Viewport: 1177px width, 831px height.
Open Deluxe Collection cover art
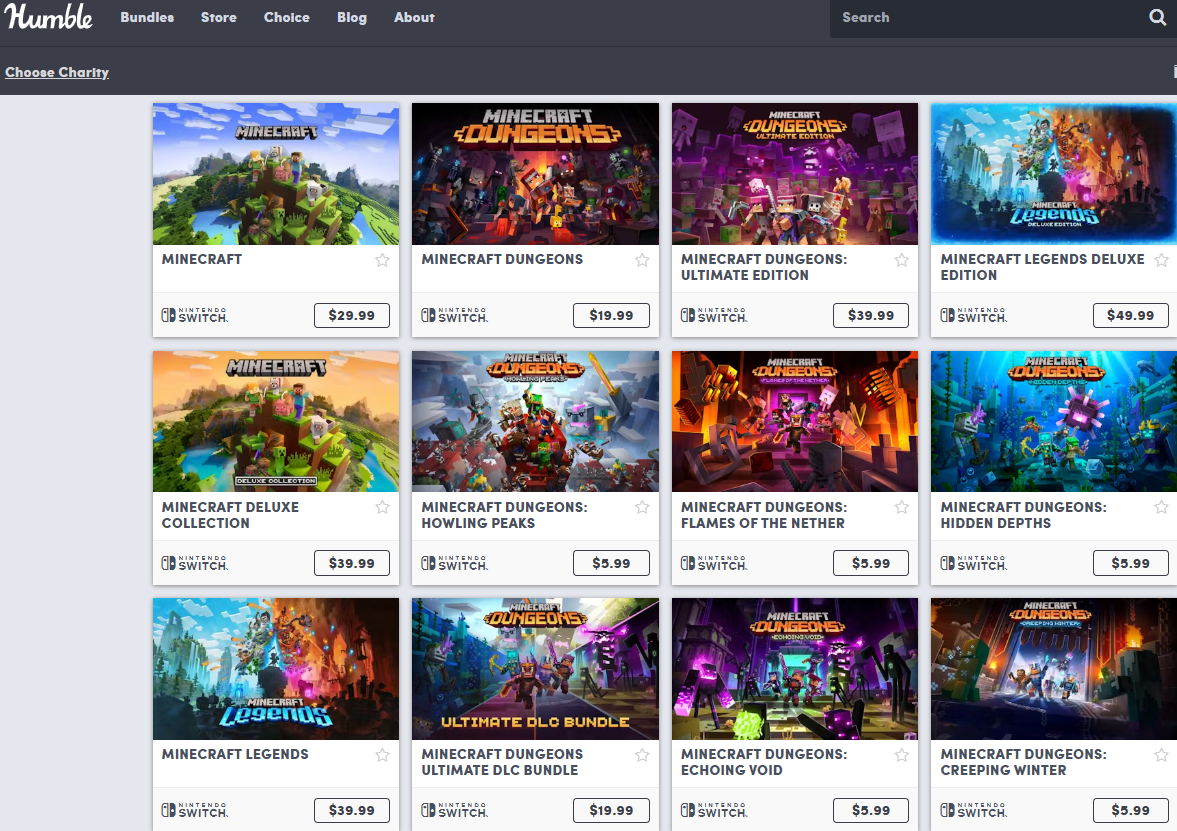275,421
